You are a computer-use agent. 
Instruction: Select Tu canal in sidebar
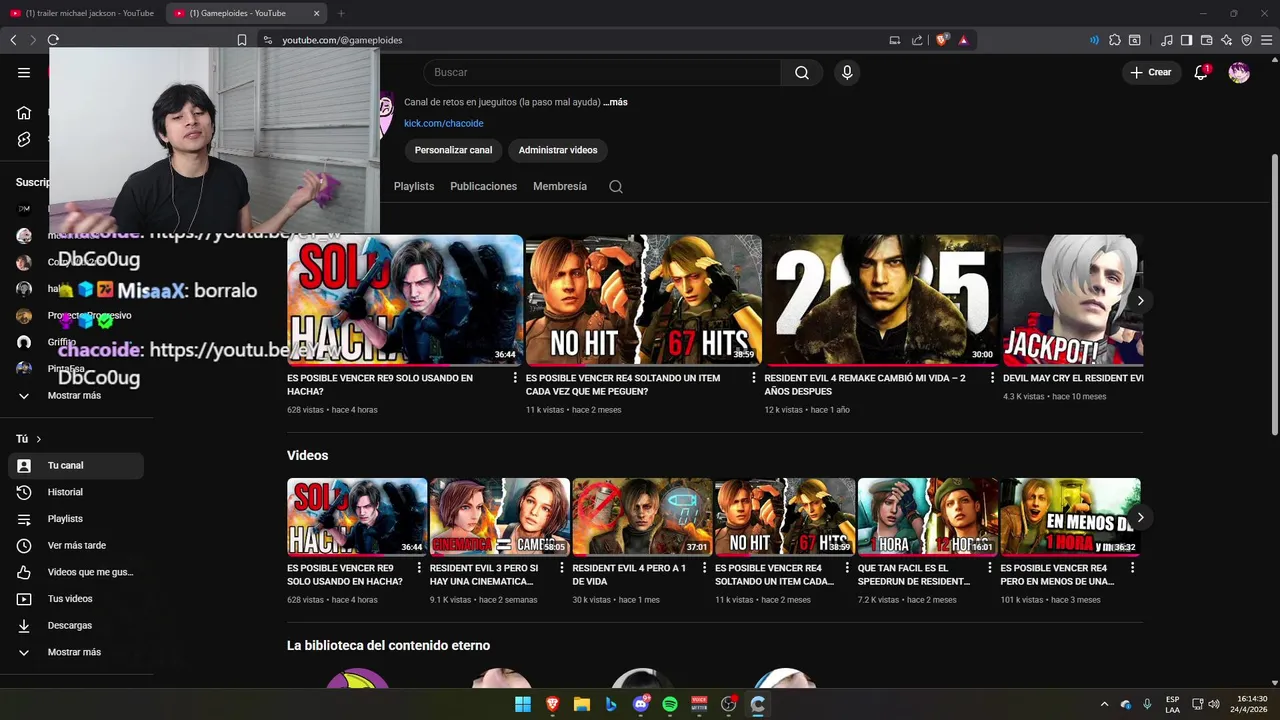[76, 465]
